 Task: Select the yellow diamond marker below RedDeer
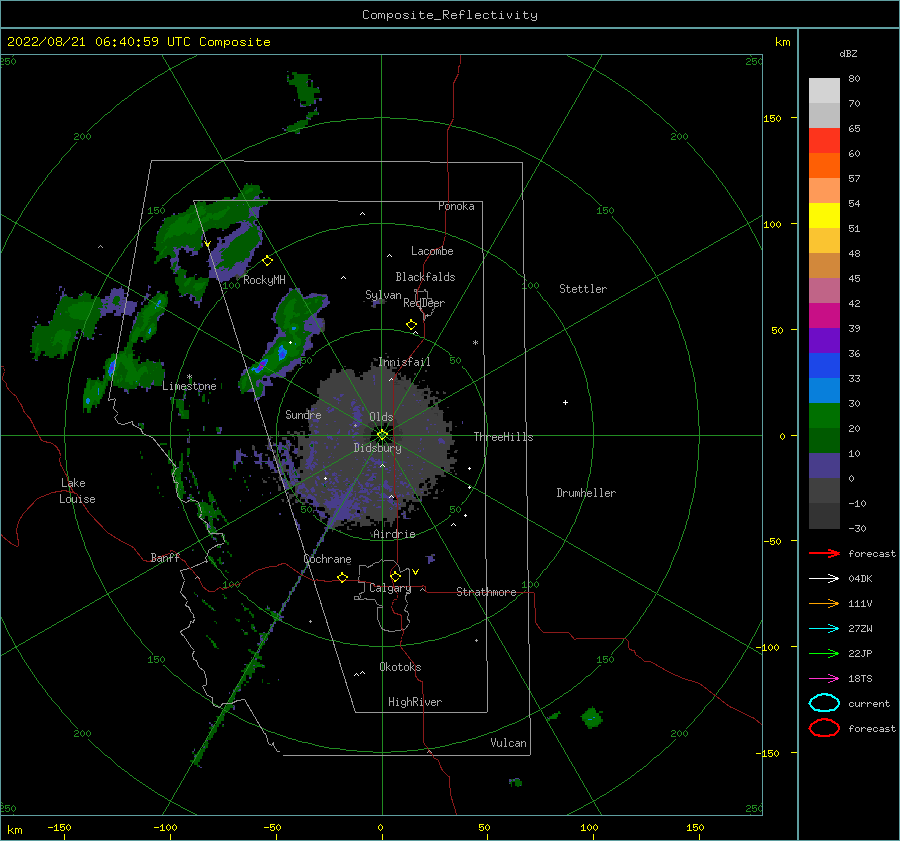(411, 325)
